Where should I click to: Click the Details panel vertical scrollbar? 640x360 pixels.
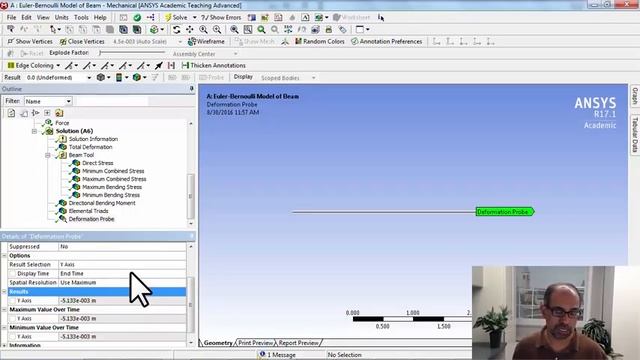click(x=191, y=305)
